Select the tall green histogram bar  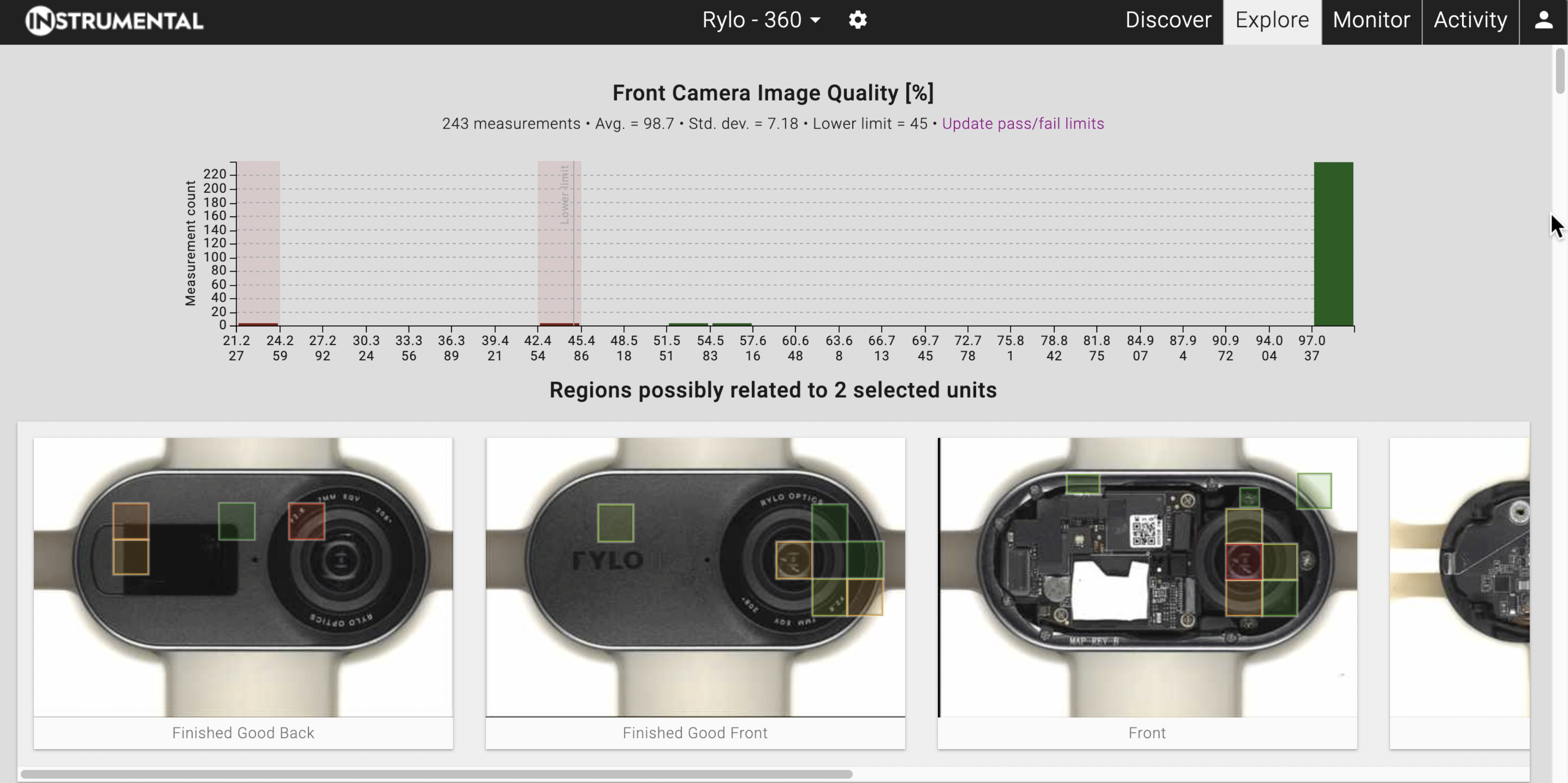tap(1333, 244)
